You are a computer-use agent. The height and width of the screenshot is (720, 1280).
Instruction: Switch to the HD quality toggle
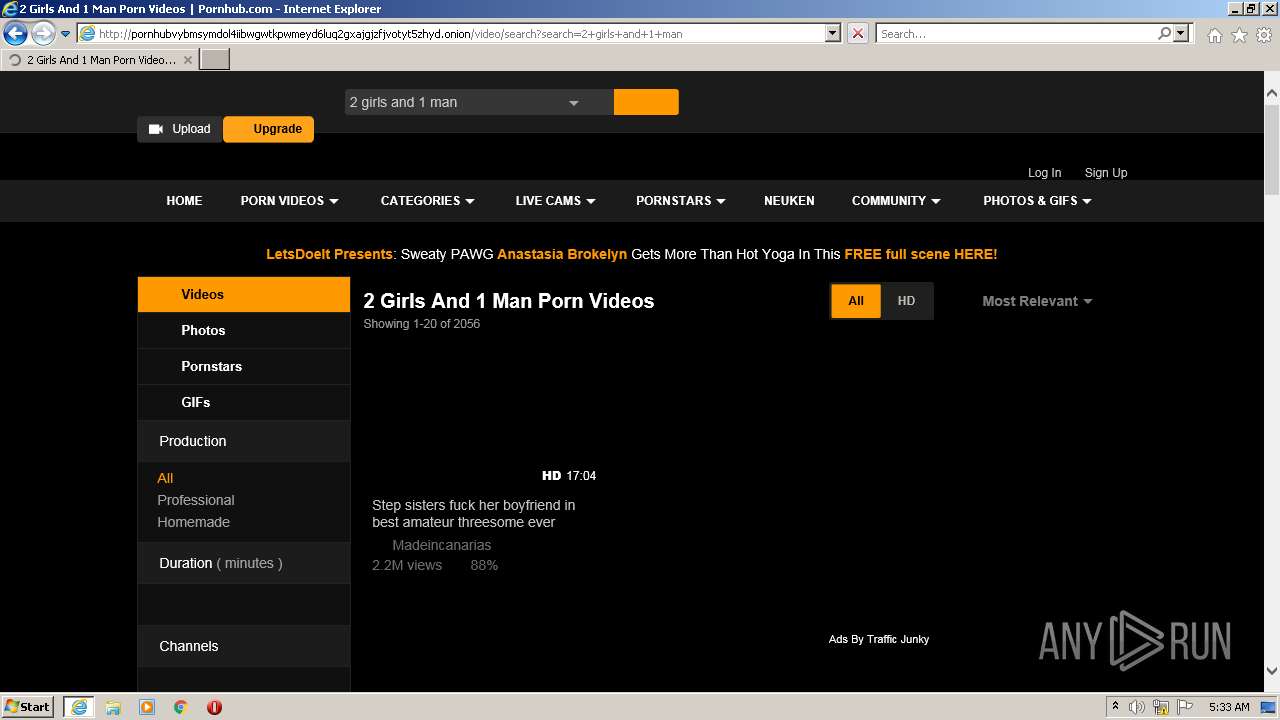[x=906, y=301]
